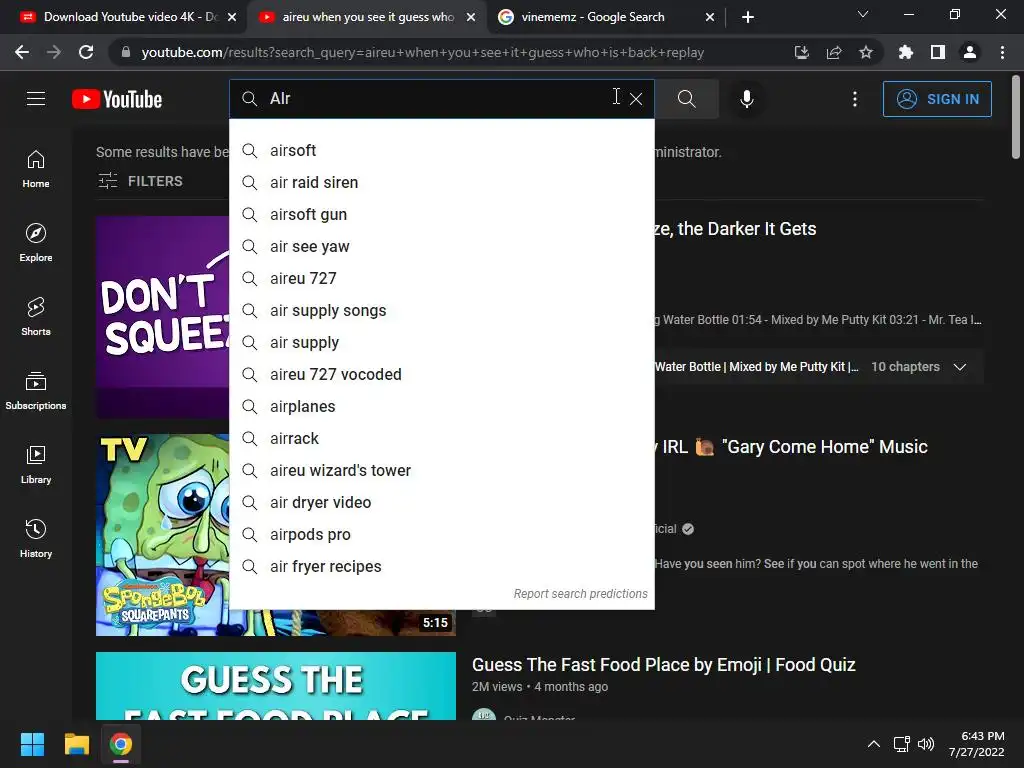This screenshot has height=768, width=1024.
Task: Select 'air dryer video' suggestion
Action: [x=442, y=503]
